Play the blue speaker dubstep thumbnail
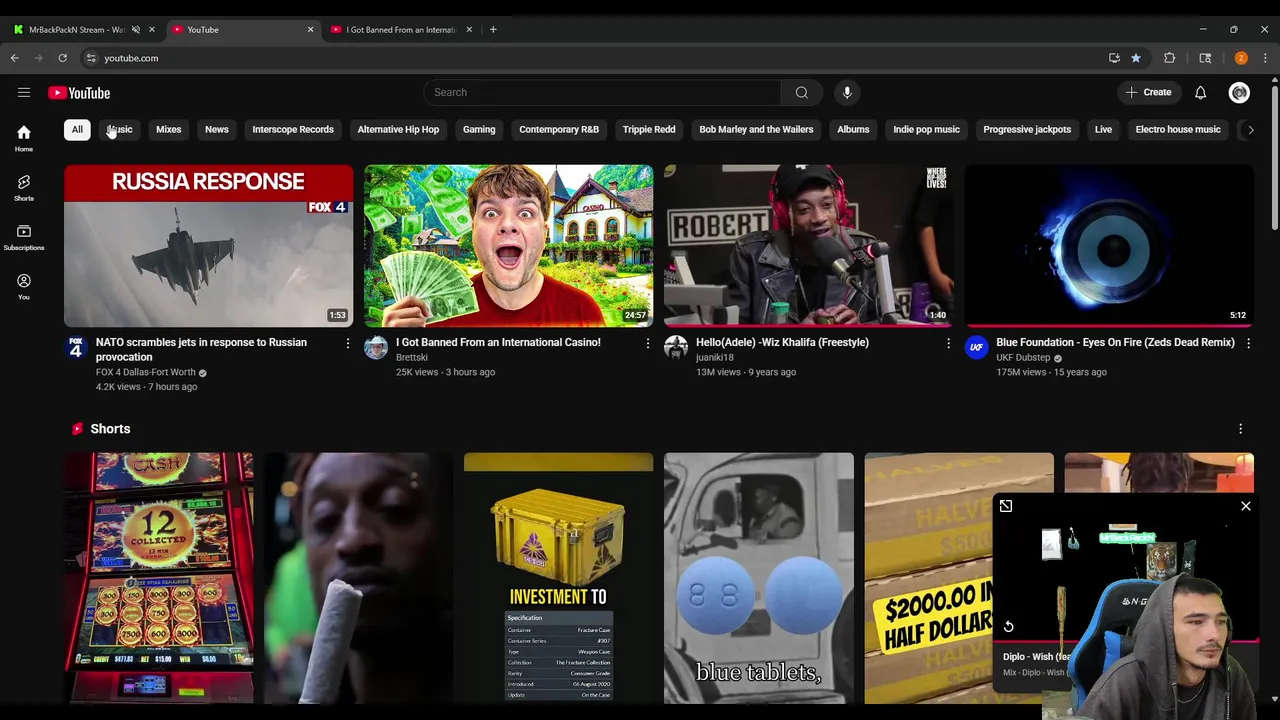The image size is (1280, 720). coord(1108,246)
